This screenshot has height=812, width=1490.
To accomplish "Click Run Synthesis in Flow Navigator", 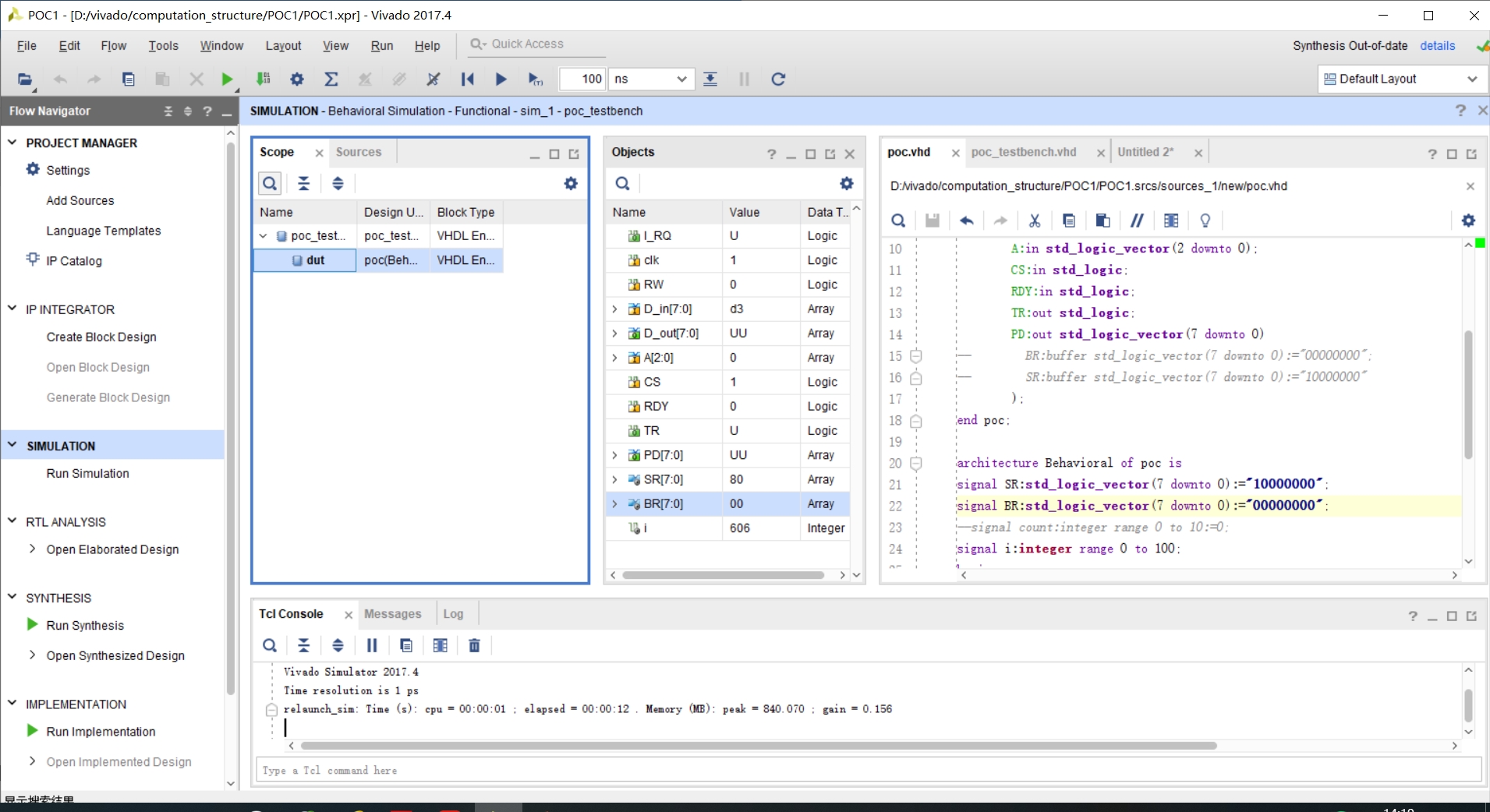I will pyautogui.click(x=85, y=625).
